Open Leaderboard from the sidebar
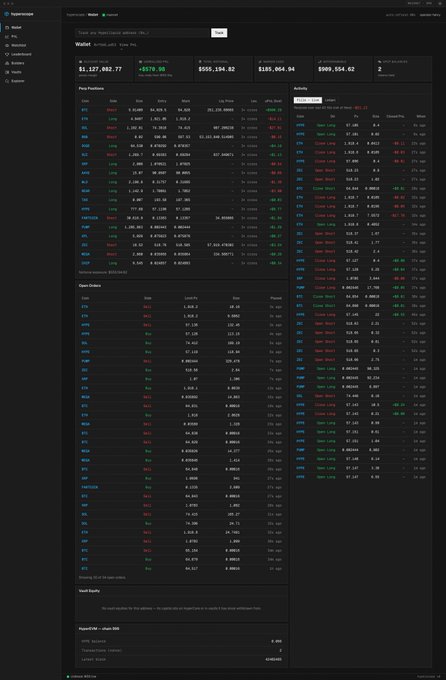The image size is (446, 680). (30, 54)
